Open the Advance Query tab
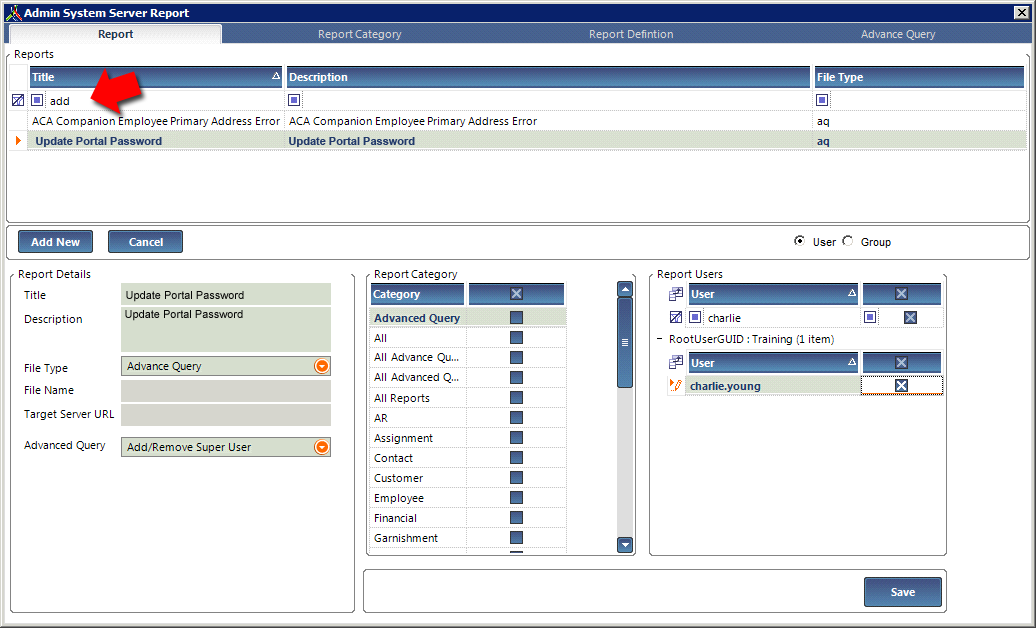Screen dimensions: 1036x628 tap(898, 34)
